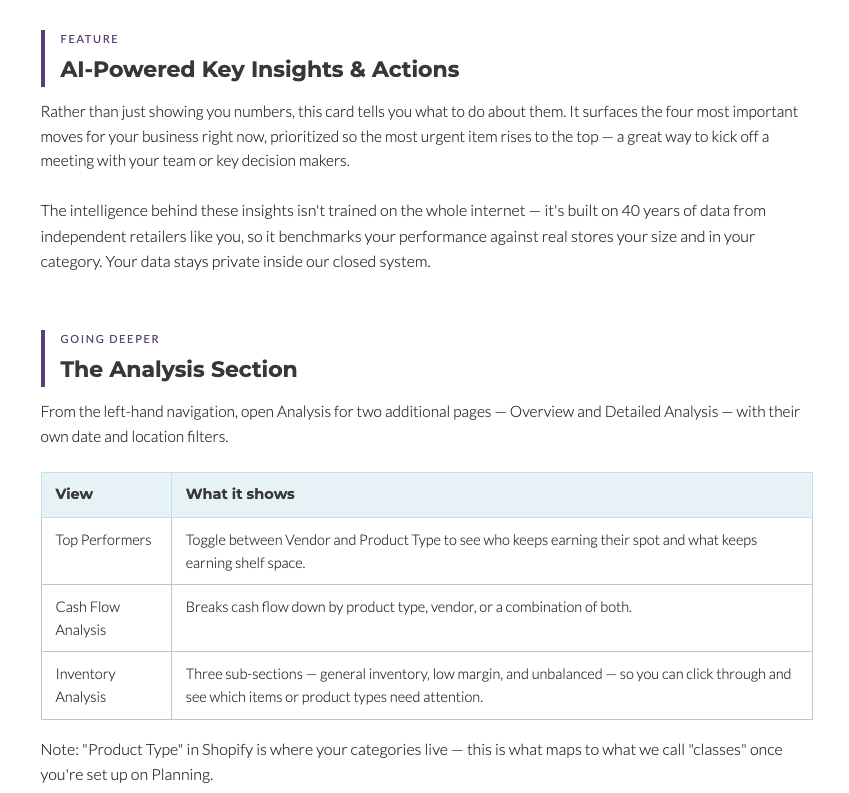Image resolution: width=849 pixels, height=793 pixels.
Task: Click the paragraph starting 'The intelligence behind these insights'
Action: pos(403,237)
